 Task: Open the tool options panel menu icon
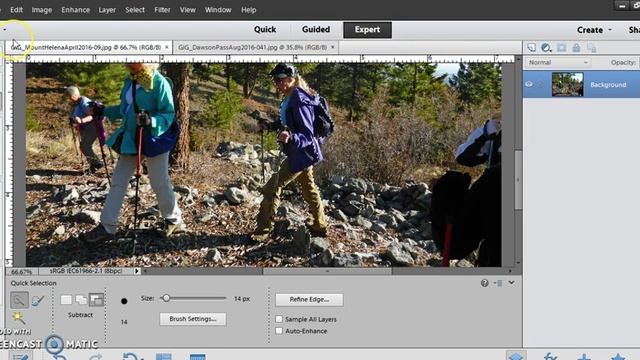498,283
